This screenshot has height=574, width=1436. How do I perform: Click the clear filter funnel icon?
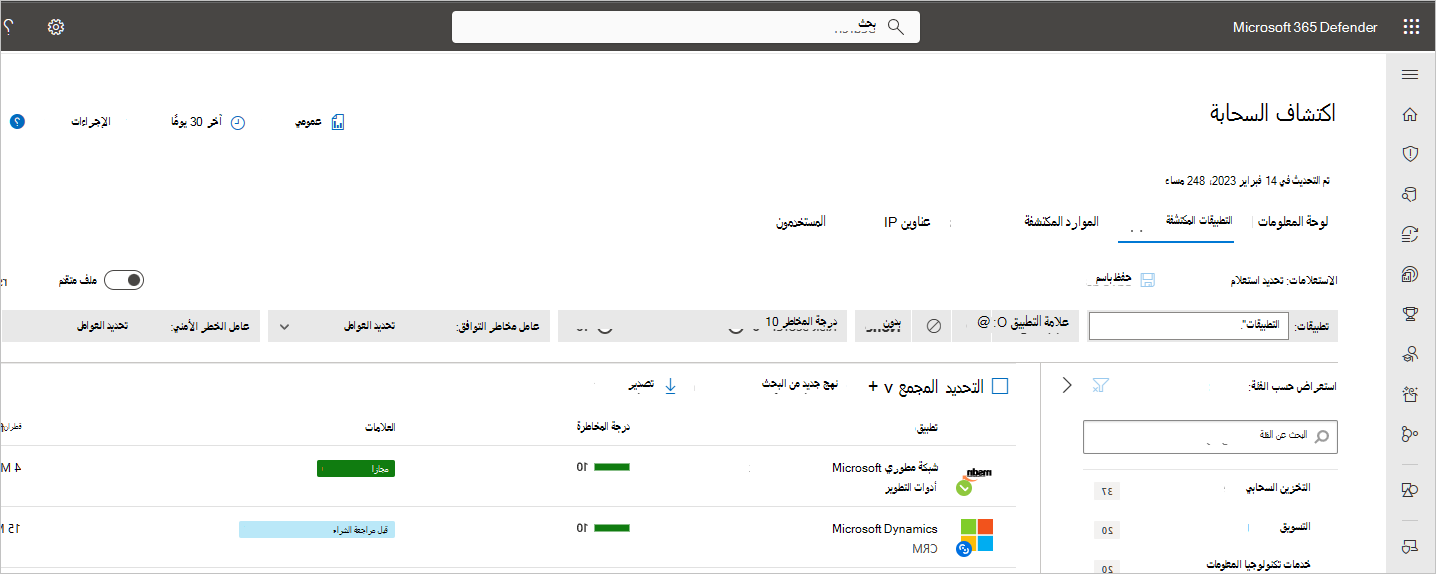pyautogui.click(x=1101, y=385)
